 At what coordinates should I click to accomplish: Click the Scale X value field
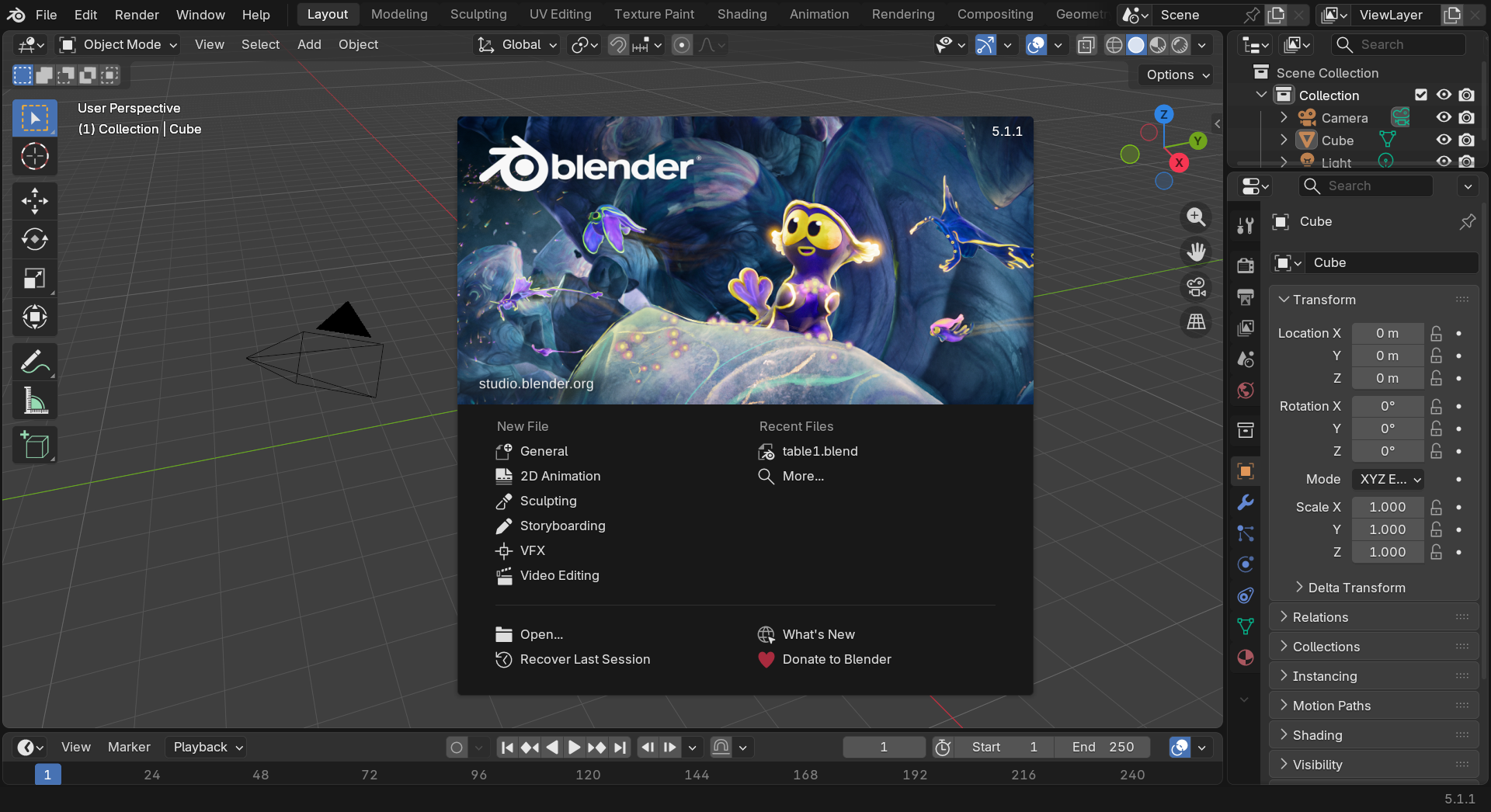pyautogui.click(x=1388, y=507)
